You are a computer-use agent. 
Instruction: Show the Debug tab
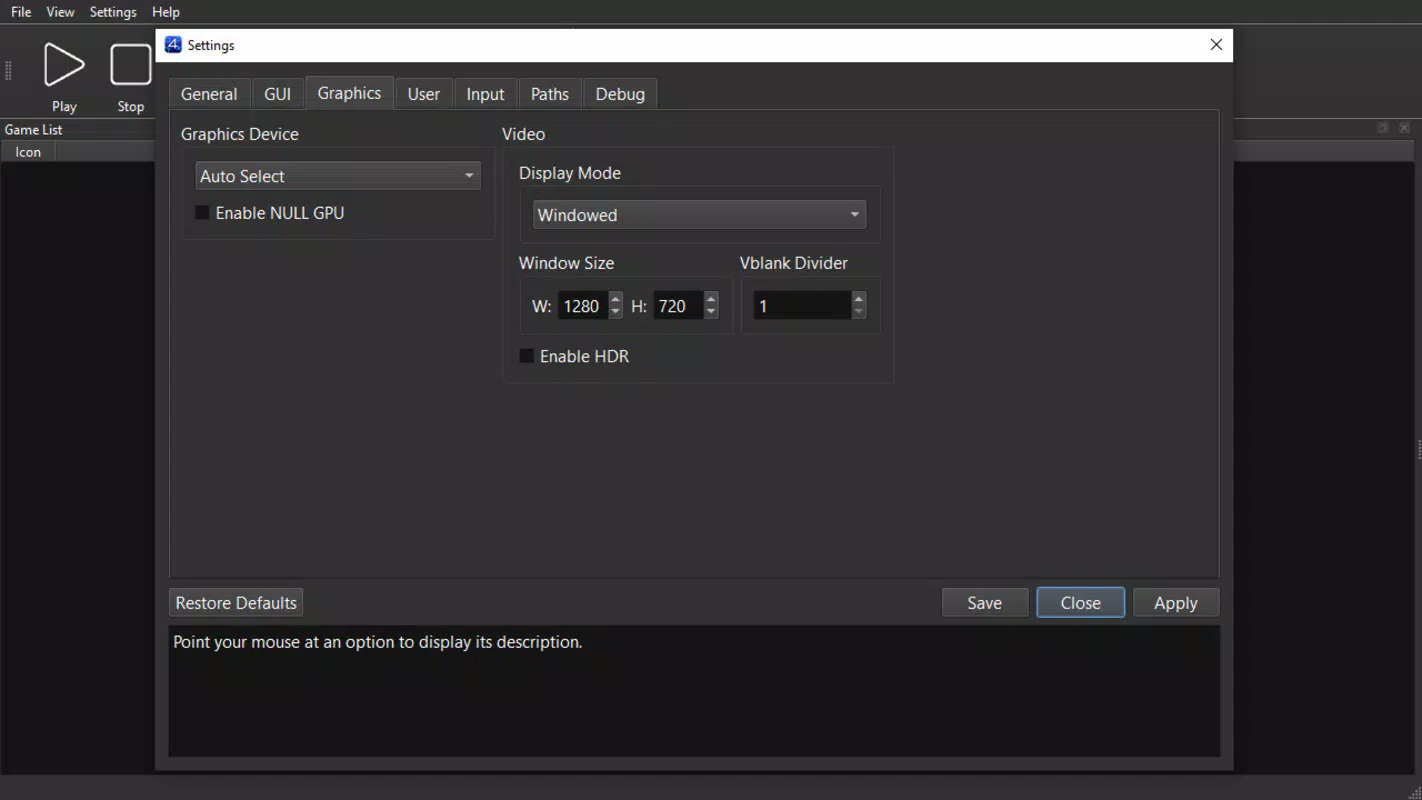tap(620, 94)
